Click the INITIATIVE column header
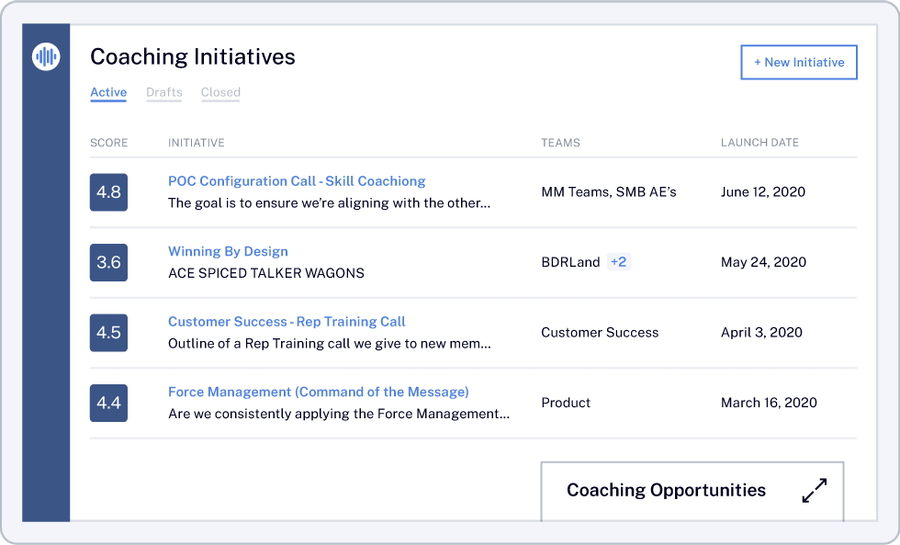Screen dimensions: 900x545 point(196,143)
